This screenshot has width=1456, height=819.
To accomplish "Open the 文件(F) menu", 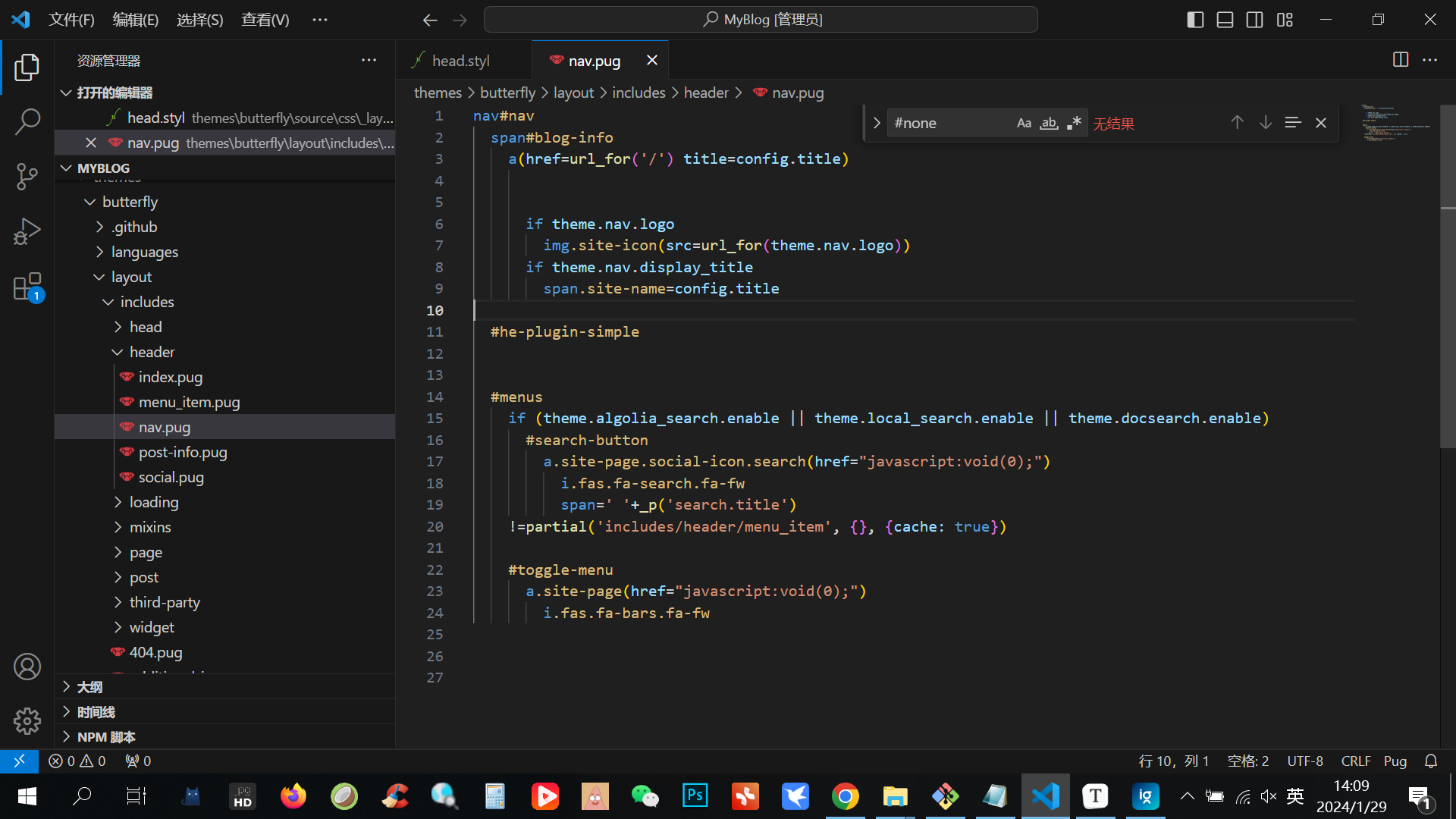I will pyautogui.click(x=71, y=20).
